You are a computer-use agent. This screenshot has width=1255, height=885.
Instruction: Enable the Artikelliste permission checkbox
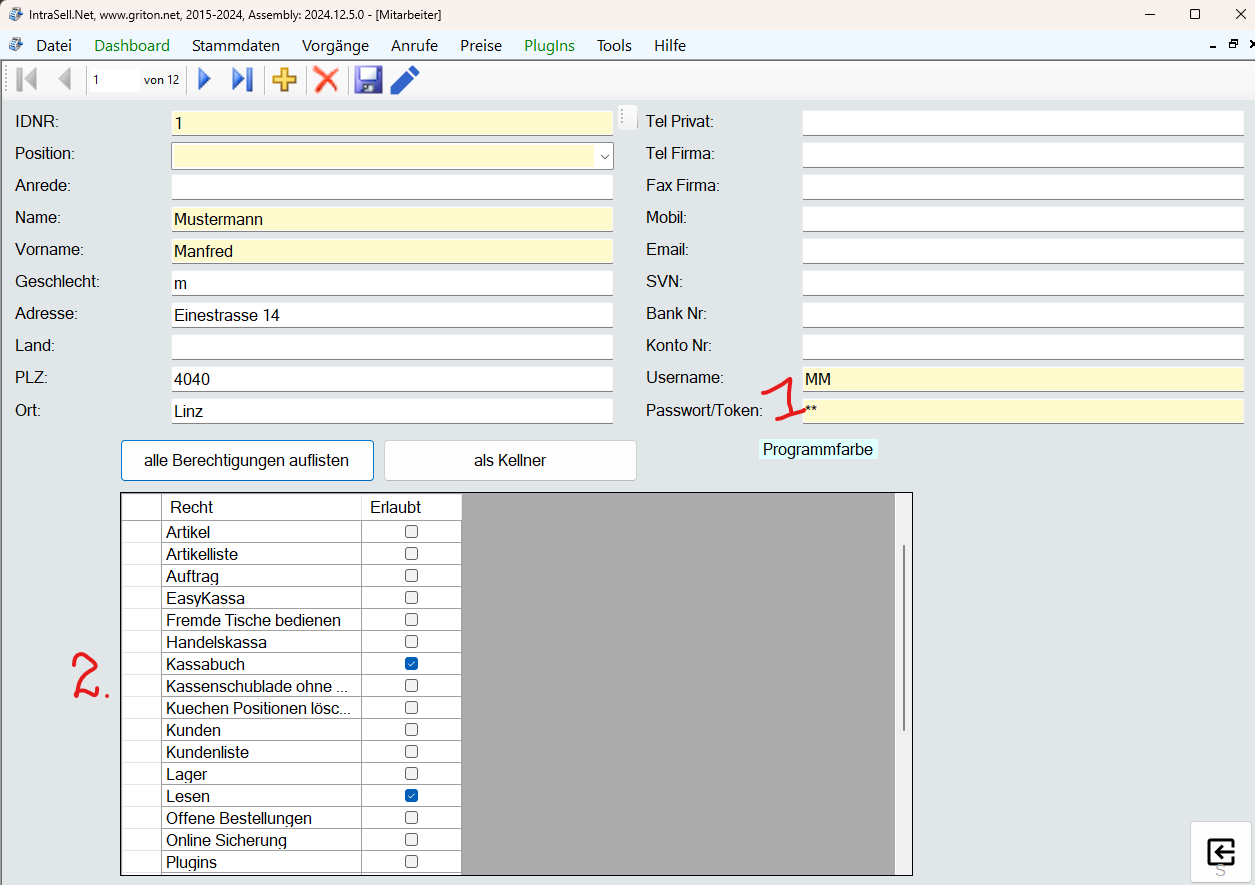411,554
